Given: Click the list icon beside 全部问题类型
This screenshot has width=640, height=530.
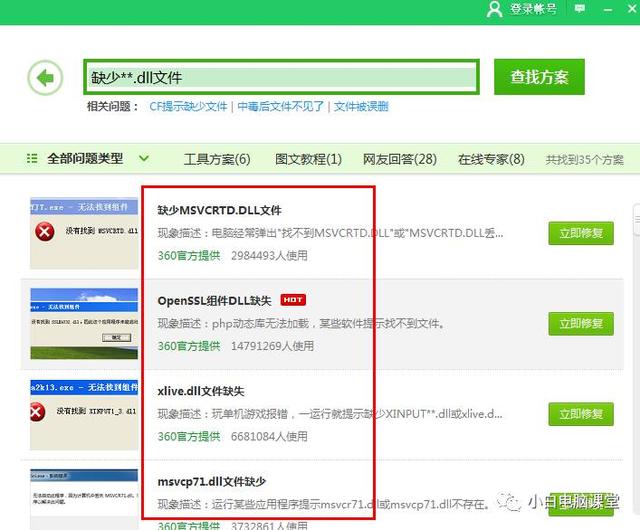Looking at the screenshot, I should click(x=32, y=158).
